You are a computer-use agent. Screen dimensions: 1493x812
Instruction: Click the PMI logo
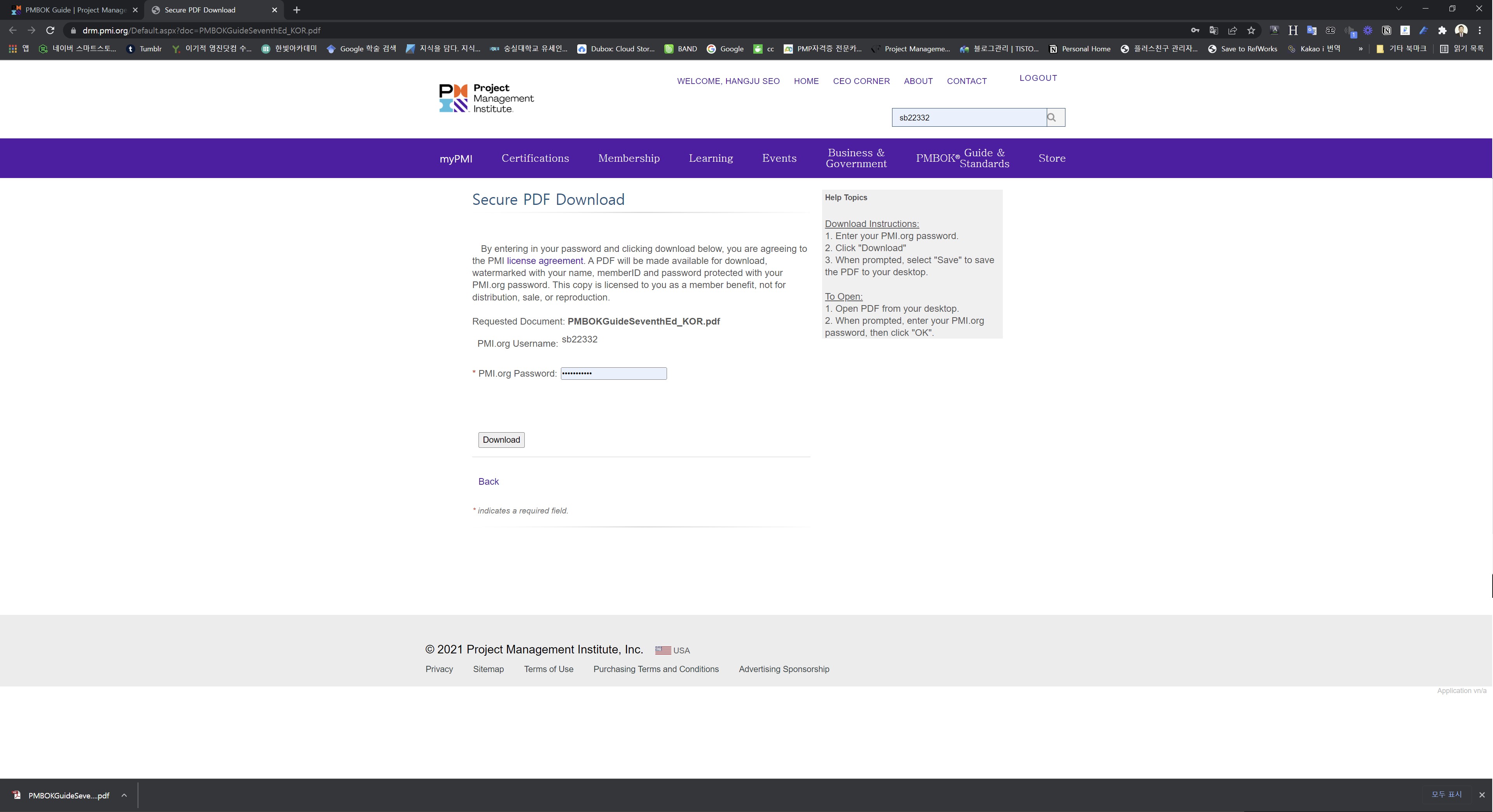[486, 98]
